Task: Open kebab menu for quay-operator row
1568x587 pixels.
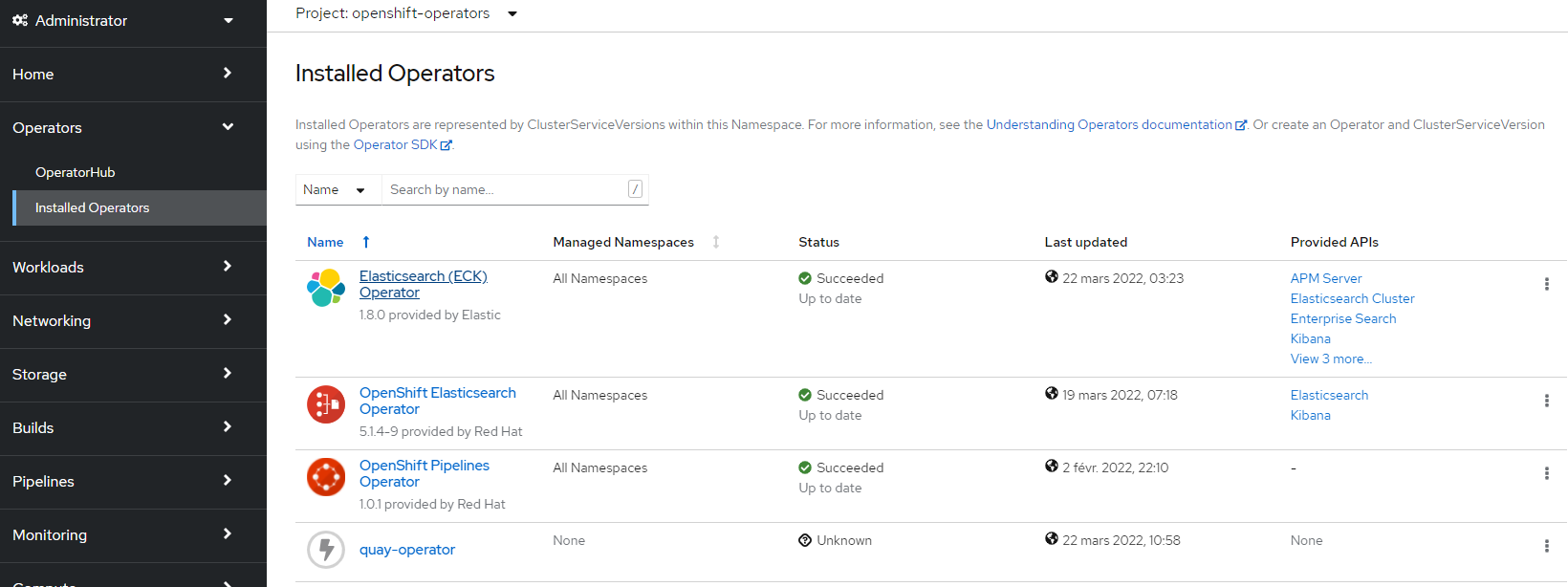Action: click(x=1546, y=546)
